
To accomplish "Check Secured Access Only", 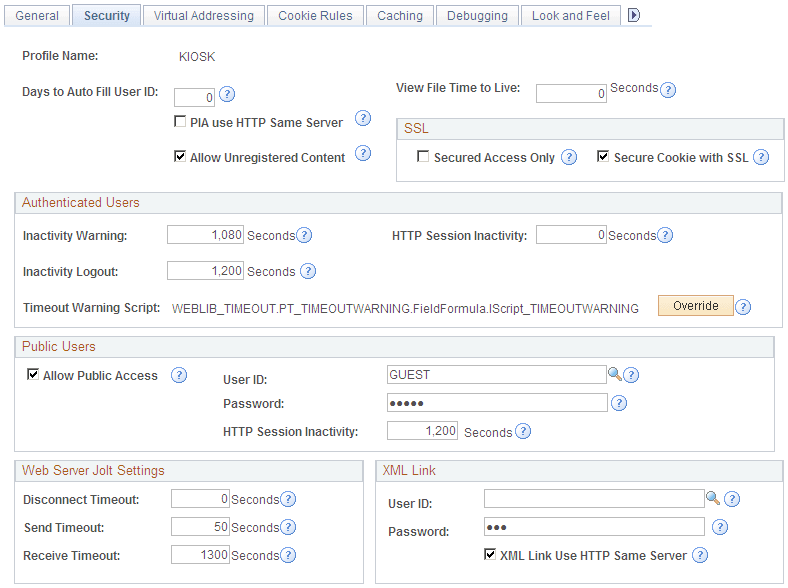I will tap(423, 156).
